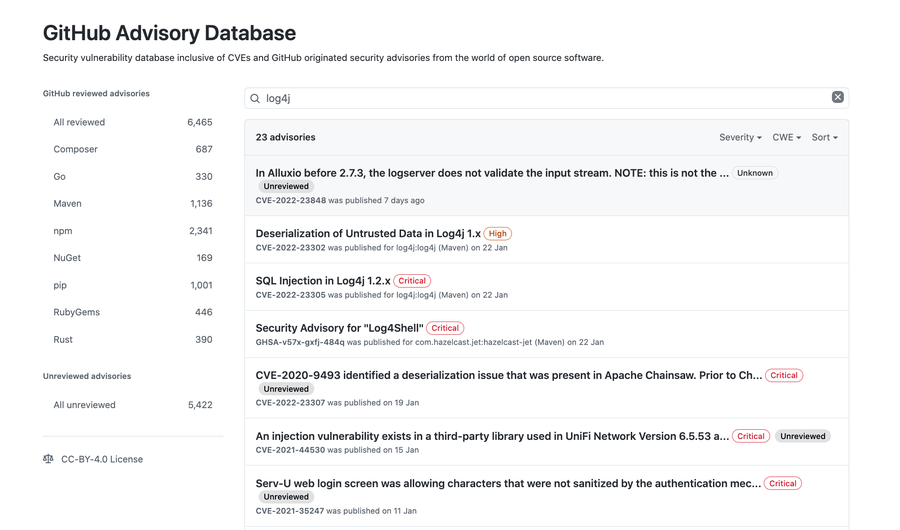Click CVE-2022-23302 identifier text
The height and width of the screenshot is (530, 900).
(x=290, y=247)
